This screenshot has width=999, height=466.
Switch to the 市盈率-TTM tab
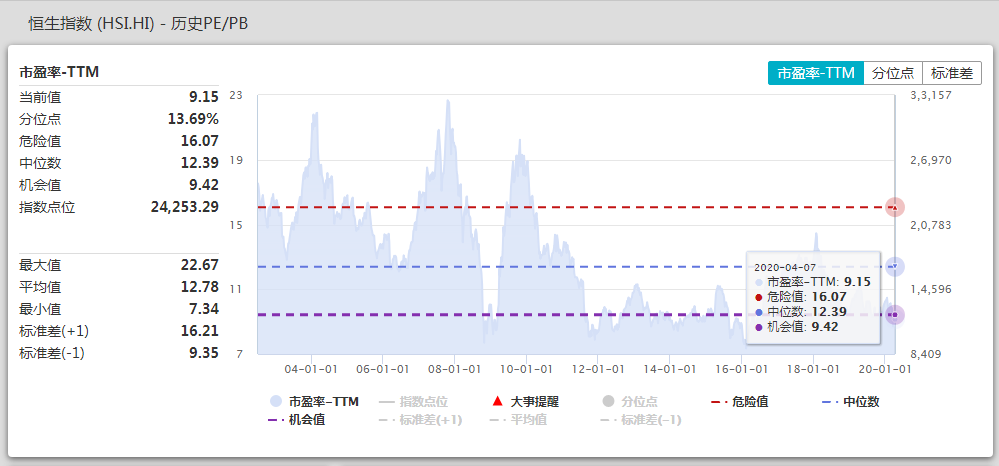[816, 73]
